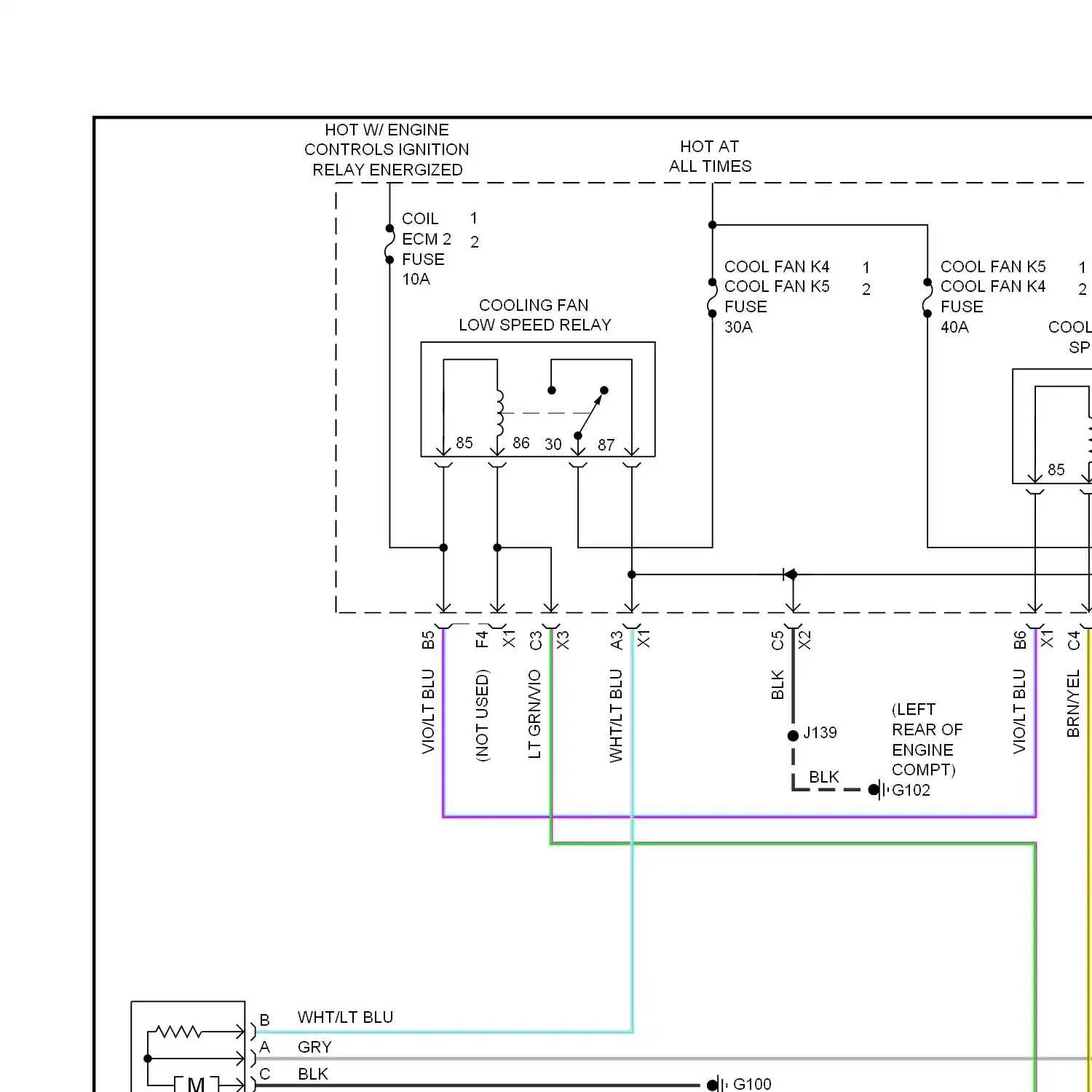The width and height of the screenshot is (1092, 1092).
Task: Click connector pin C3 label
Action: [536, 641]
